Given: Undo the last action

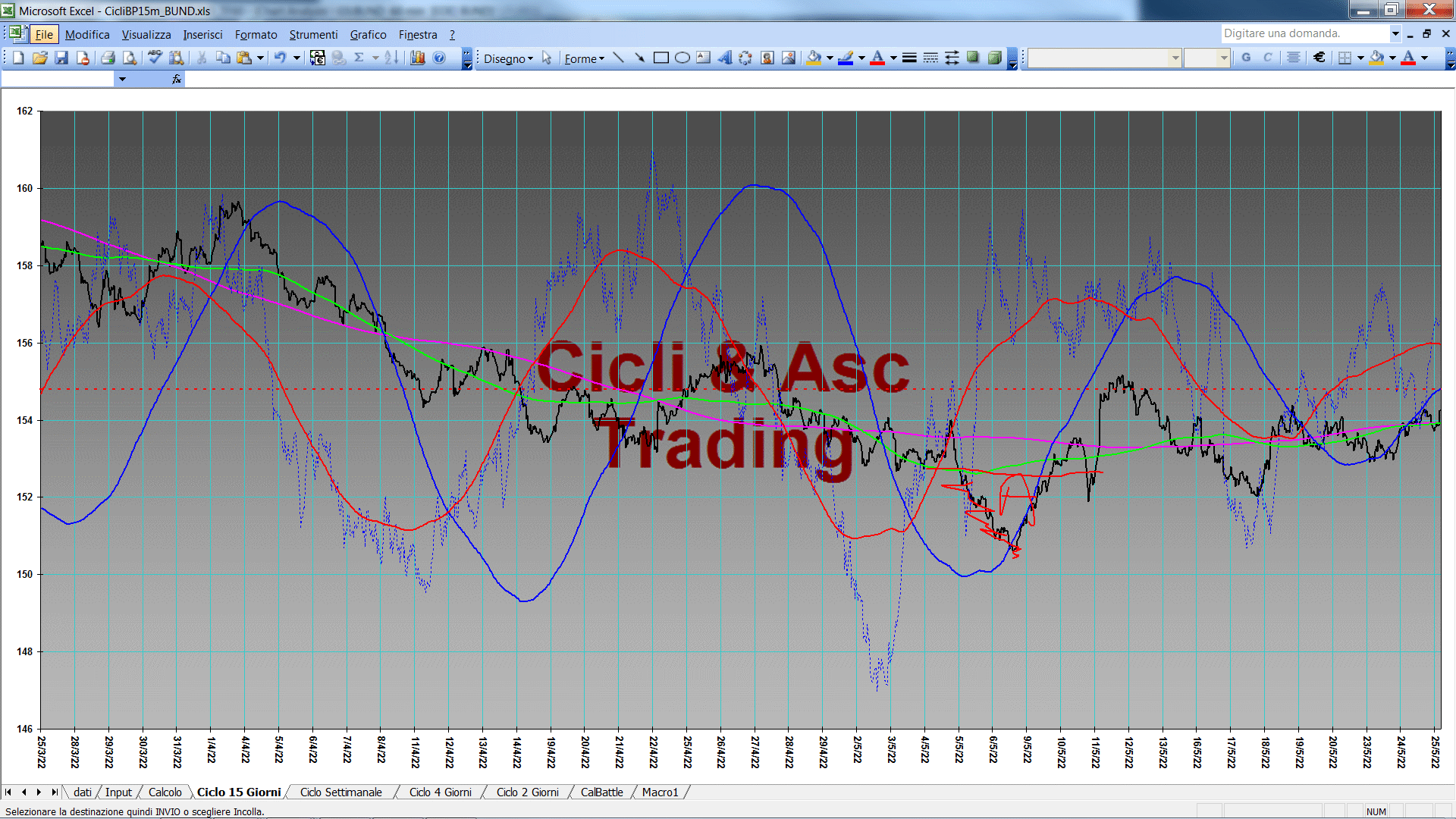Looking at the screenshot, I should point(281,58).
